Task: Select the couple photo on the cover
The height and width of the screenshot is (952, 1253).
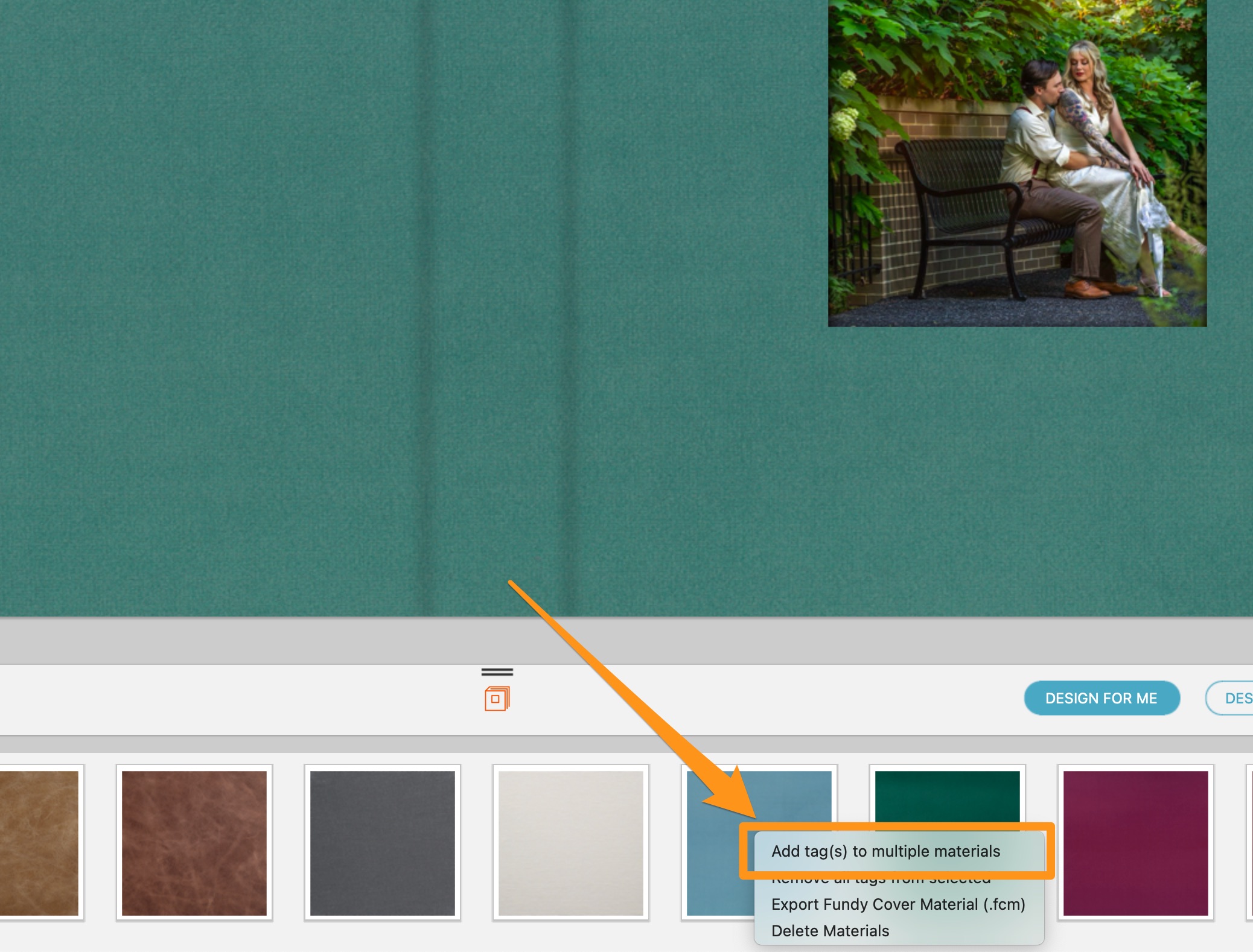Action: tap(1017, 163)
